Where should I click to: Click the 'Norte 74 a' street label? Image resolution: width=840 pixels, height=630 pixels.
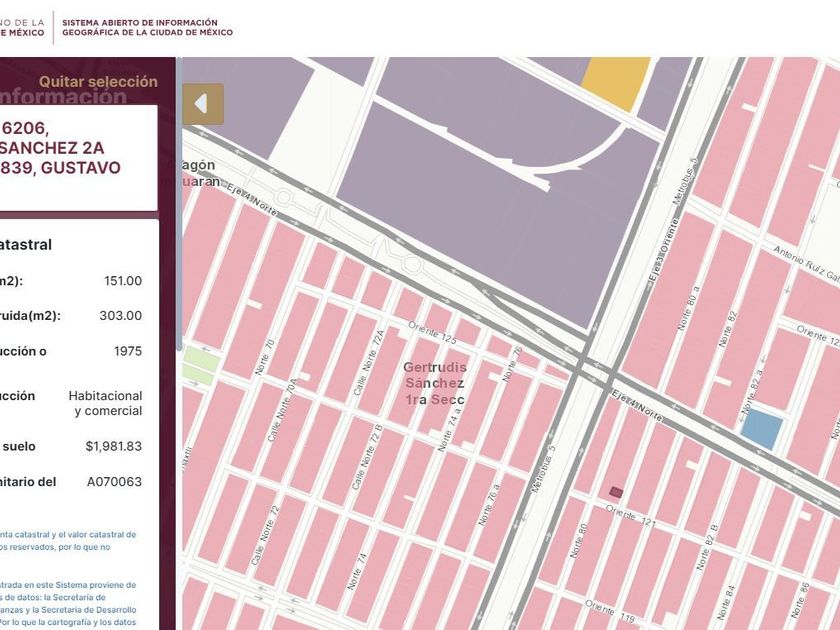447,428
